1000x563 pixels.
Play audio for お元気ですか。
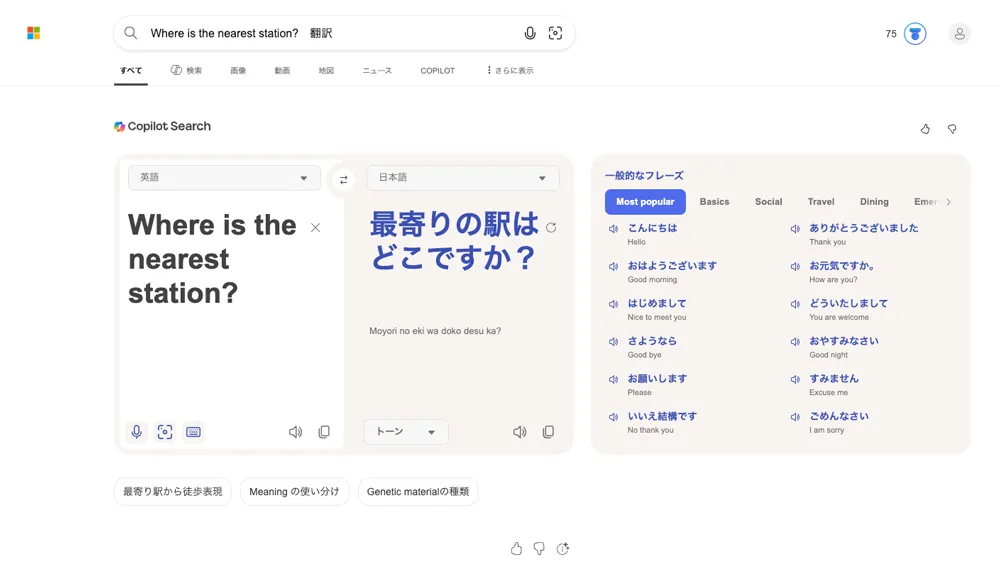pos(795,266)
